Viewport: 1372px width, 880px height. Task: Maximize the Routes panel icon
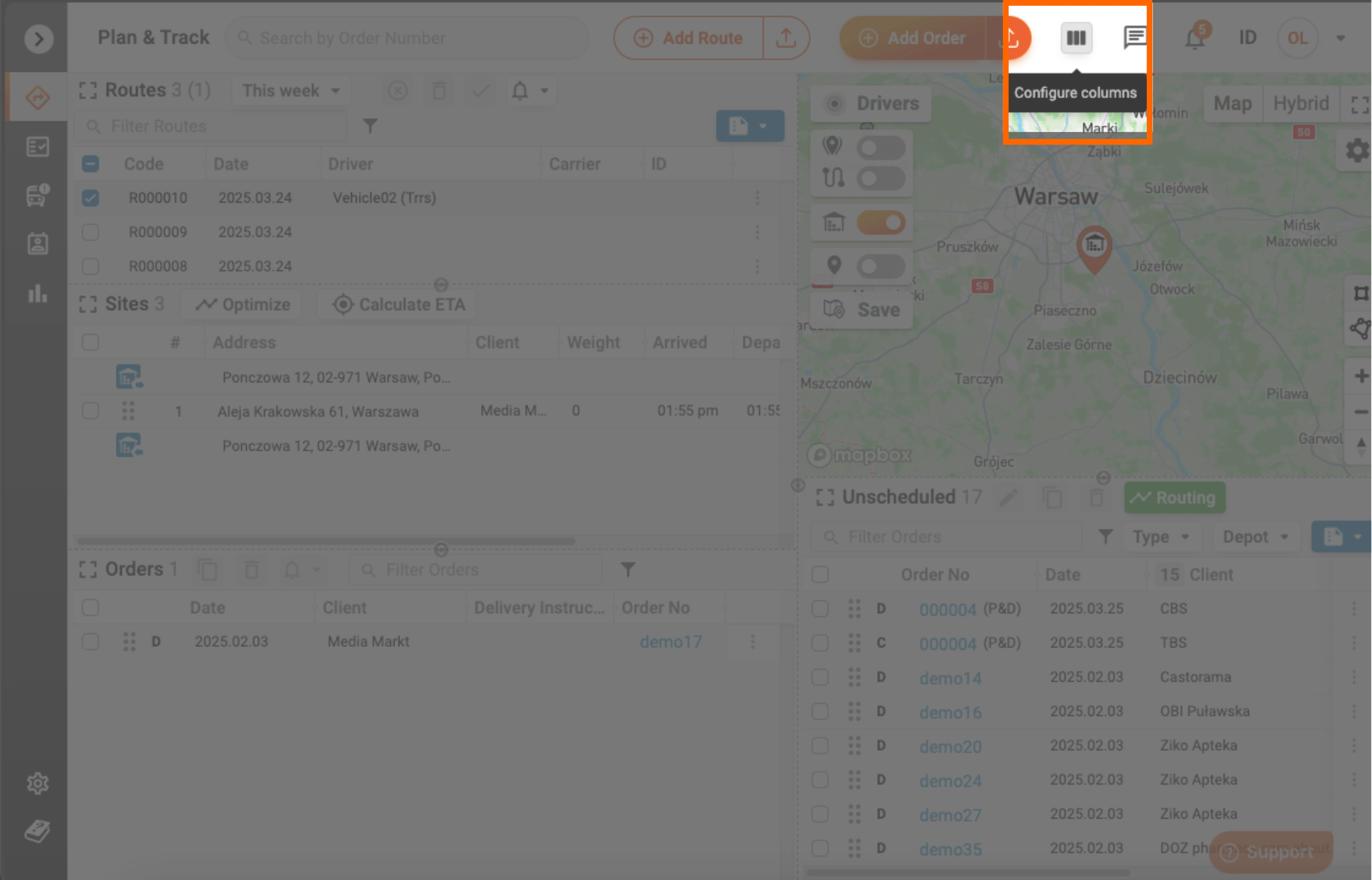(88, 90)
